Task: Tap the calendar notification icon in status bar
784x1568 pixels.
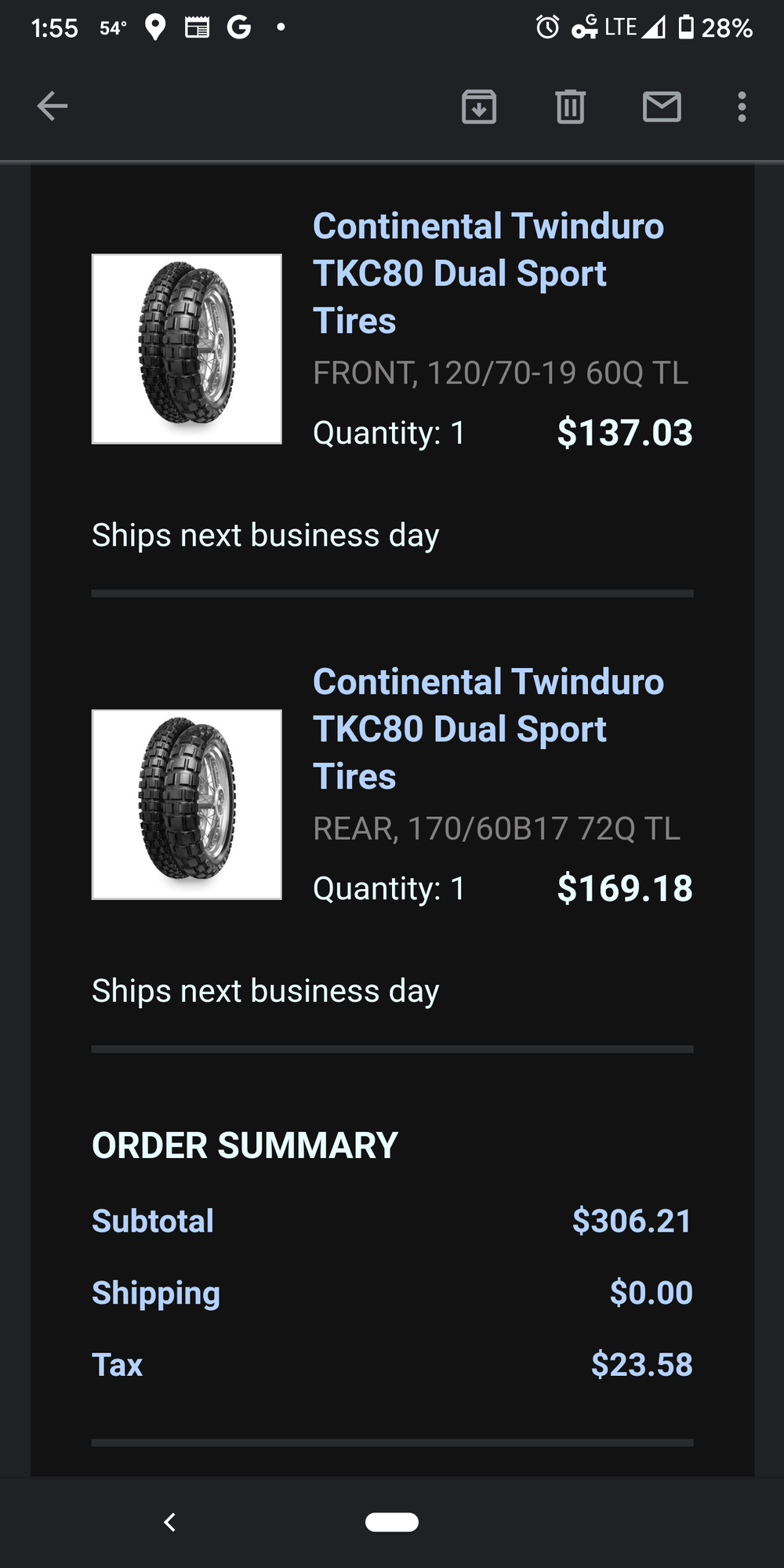Action: click(x=197, y=28)
